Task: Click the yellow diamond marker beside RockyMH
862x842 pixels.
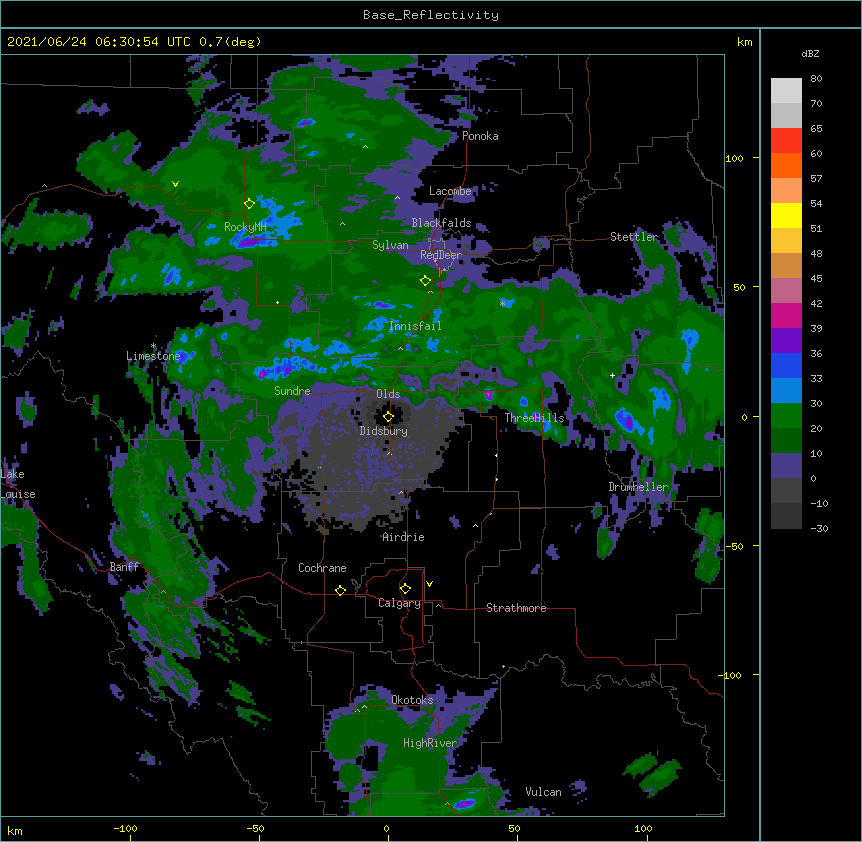Action: pyautogui.click(x=249, y=204)
